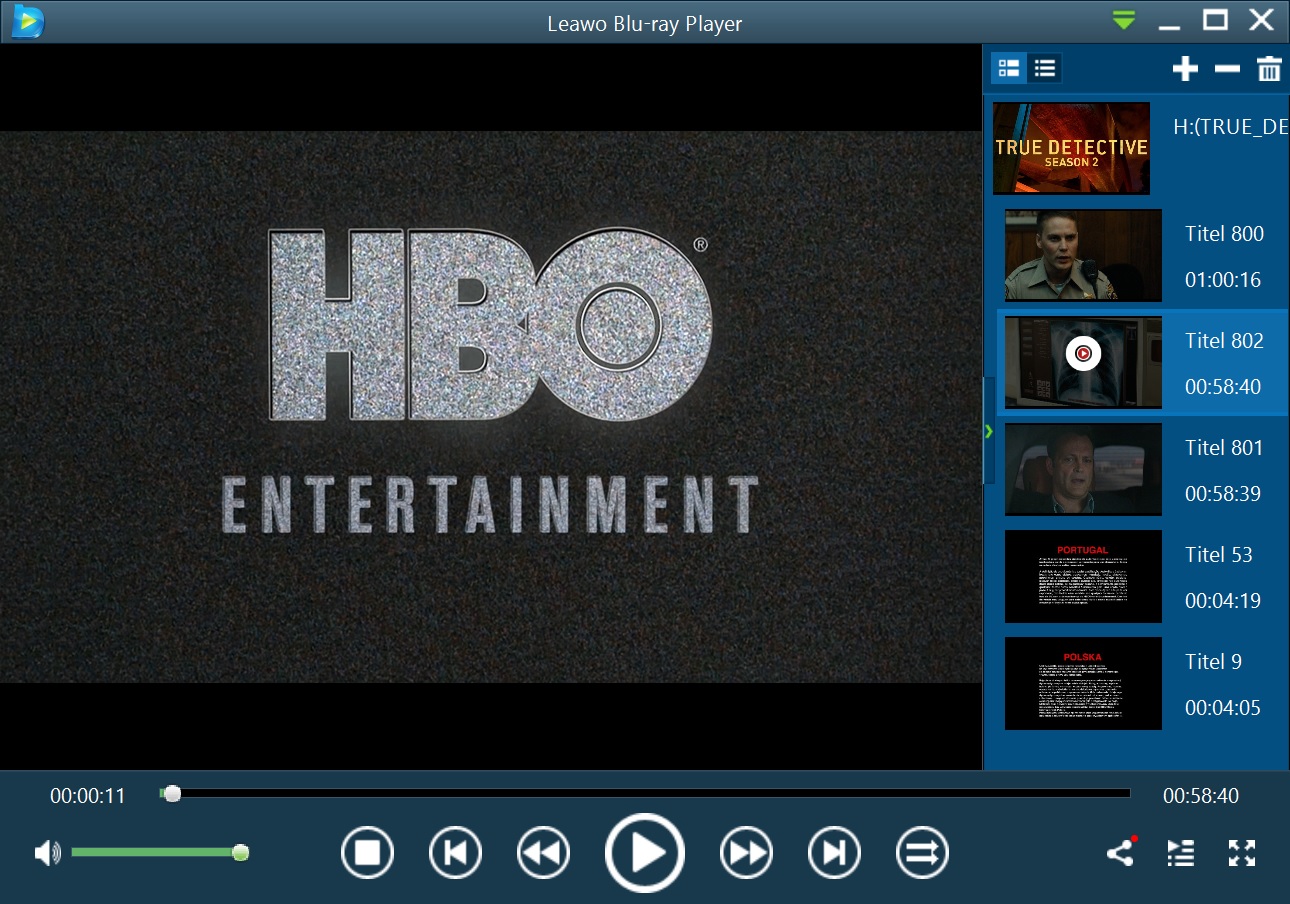Maximize the Leawo Blu-ray Player window

coord(1215,20)
